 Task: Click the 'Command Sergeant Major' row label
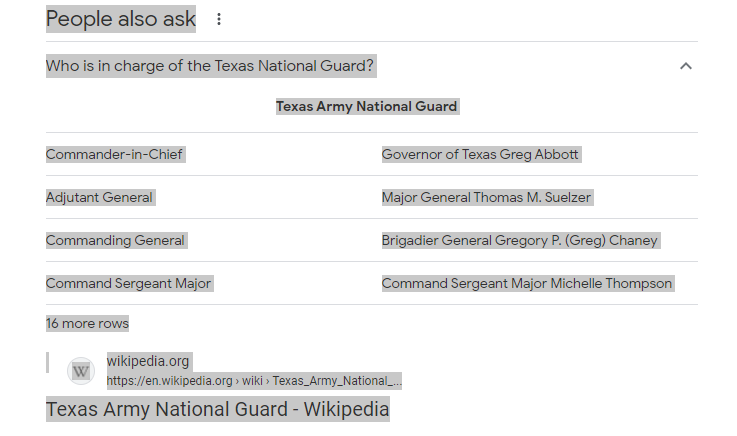[128, 283]
